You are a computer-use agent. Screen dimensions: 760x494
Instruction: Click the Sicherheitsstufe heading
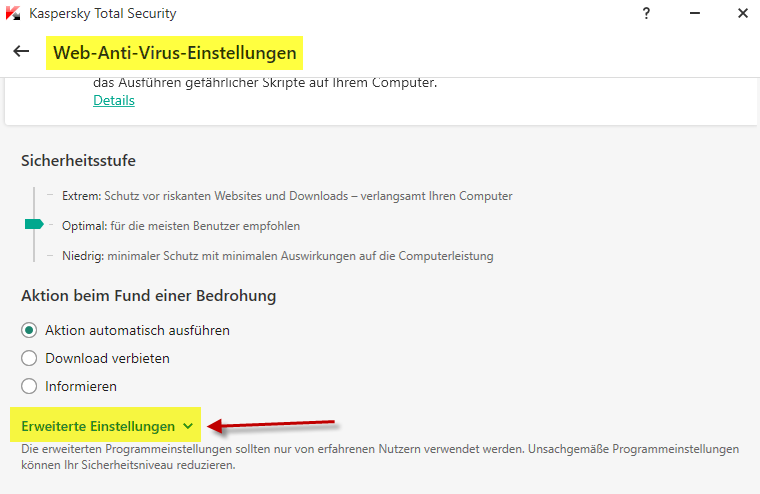[79, 160]
